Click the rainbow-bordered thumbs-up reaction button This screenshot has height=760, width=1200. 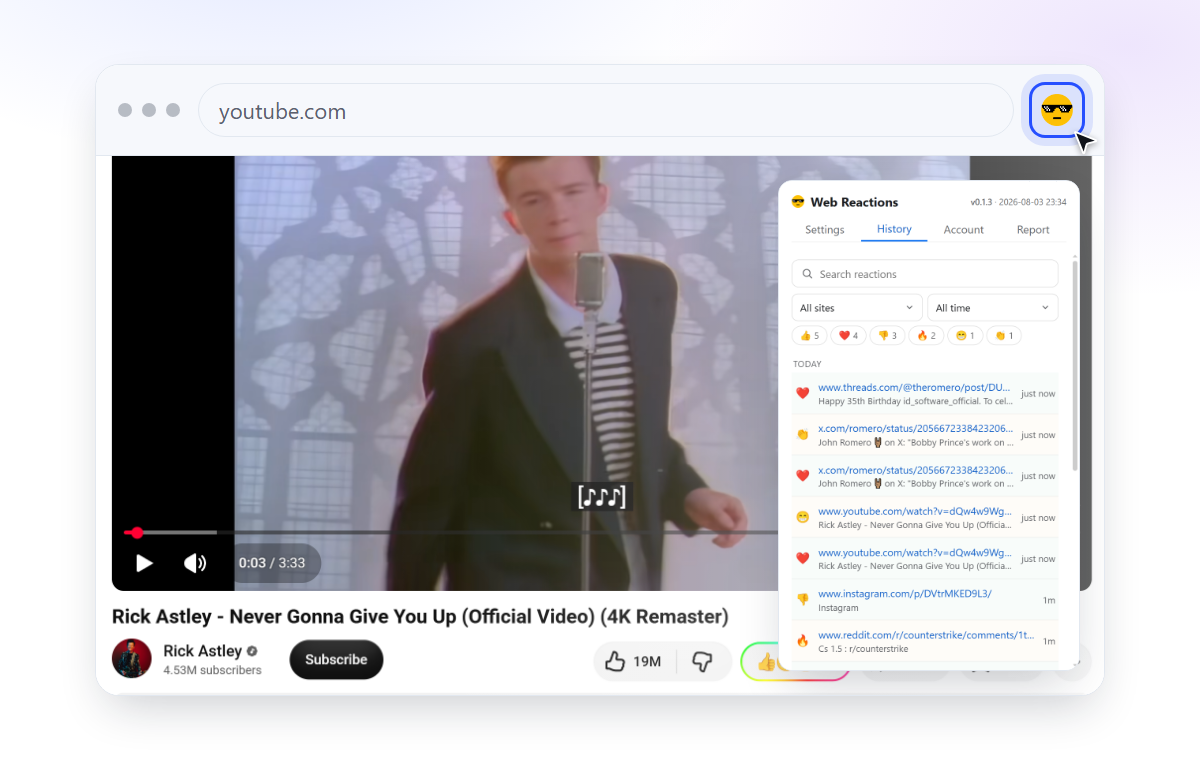tap(765, 661)
